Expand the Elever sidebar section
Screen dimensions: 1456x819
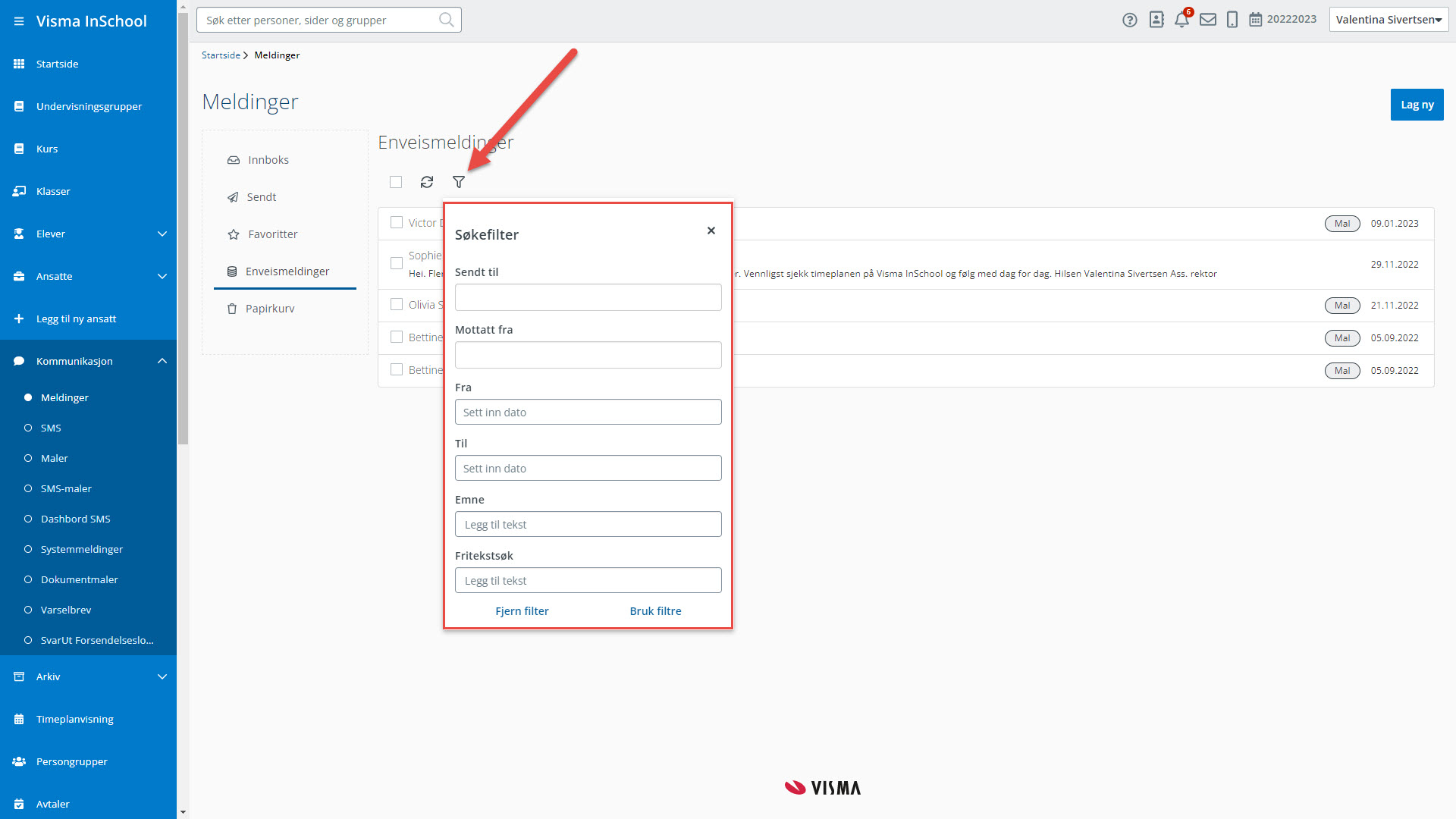coord(162,234)
